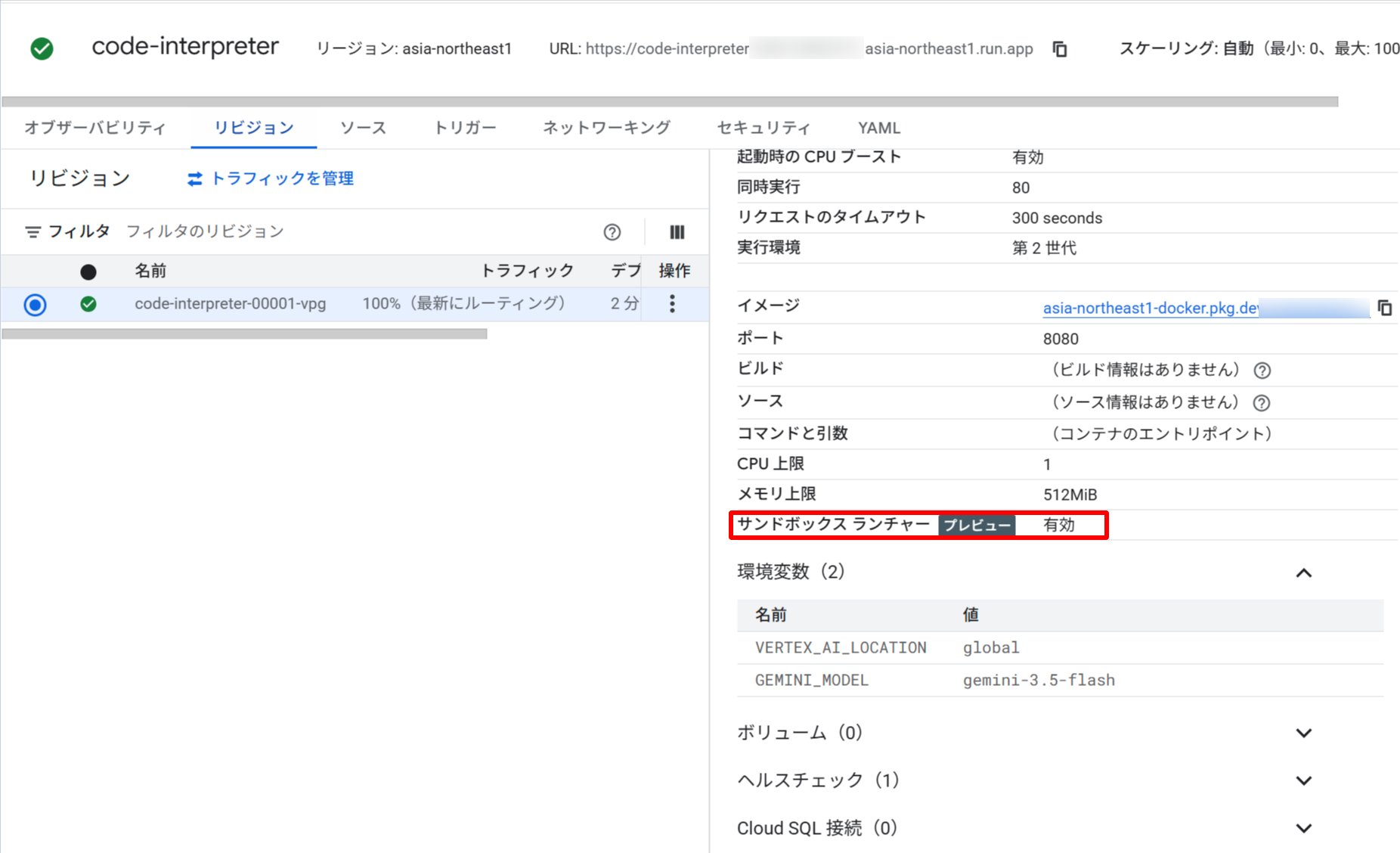
Task: Select the リビジョン tab
Action: tap(254, 128)
